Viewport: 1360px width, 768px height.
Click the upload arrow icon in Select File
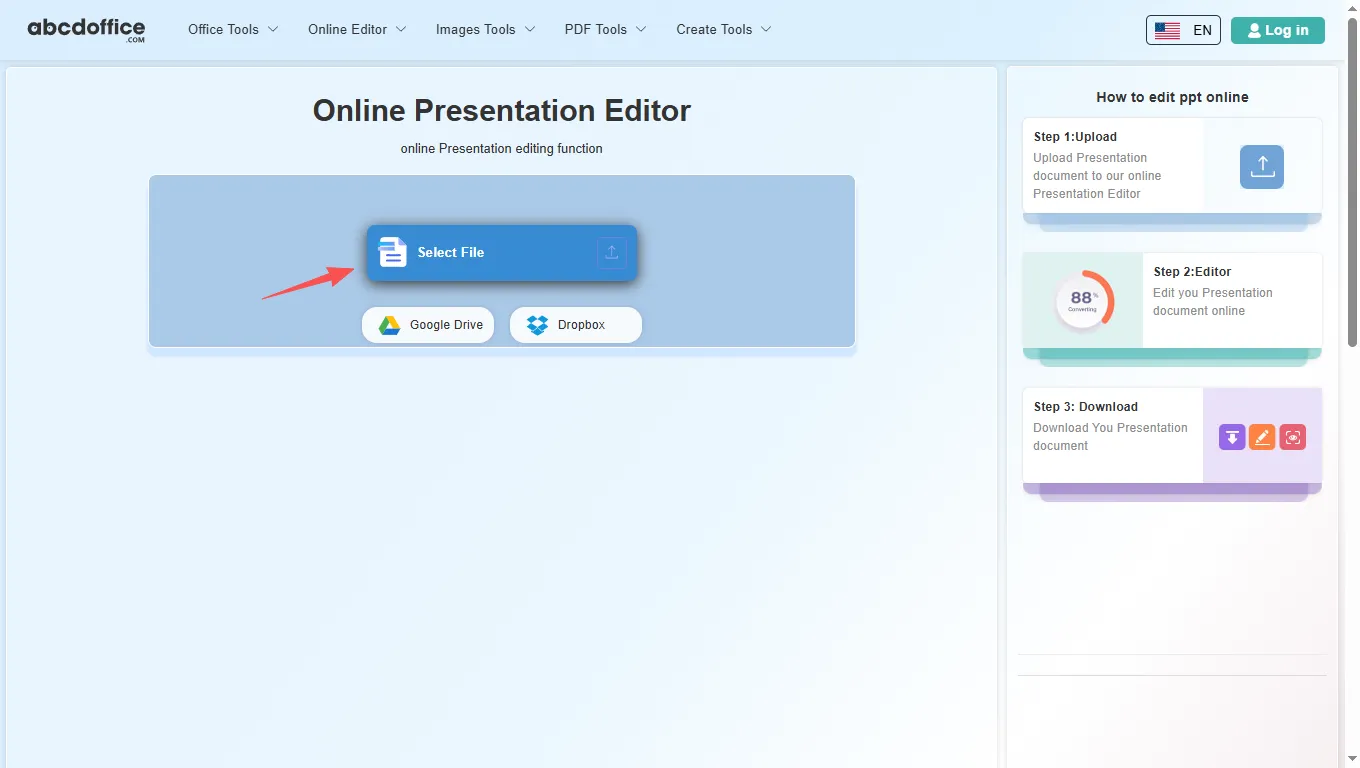pyautogui.click(x=612, y=253)
